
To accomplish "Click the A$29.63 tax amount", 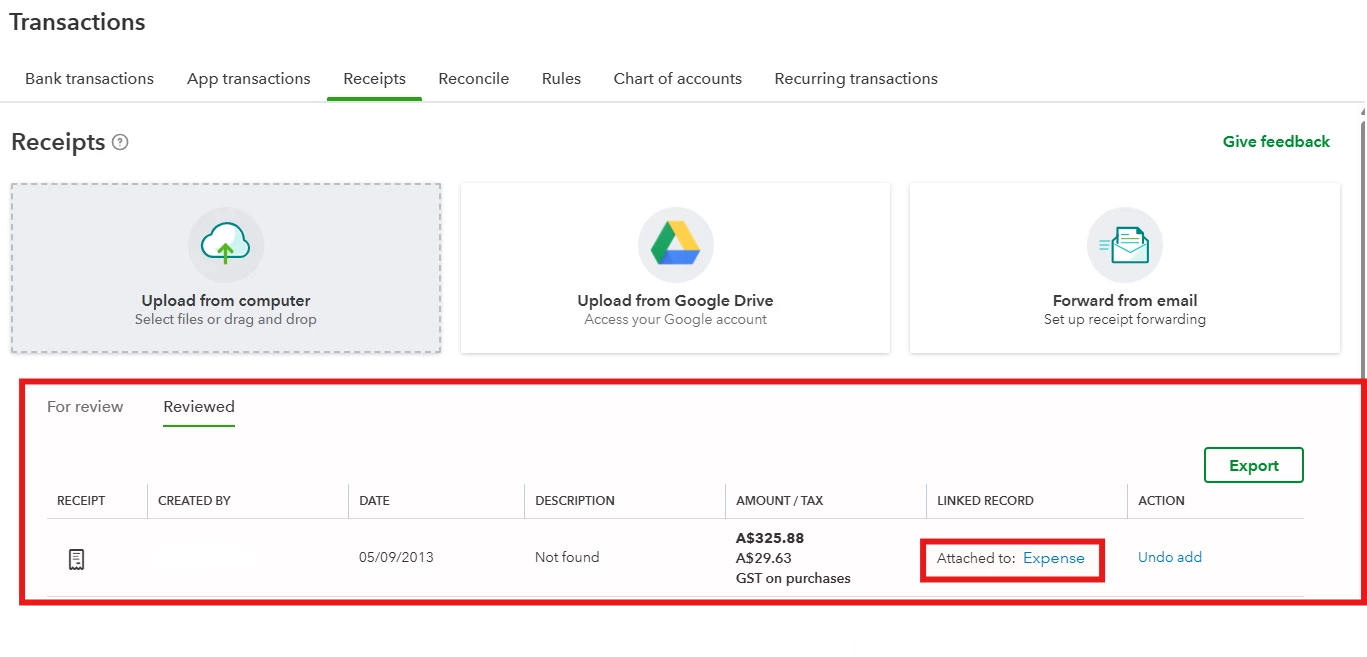I will click(764, 558).
